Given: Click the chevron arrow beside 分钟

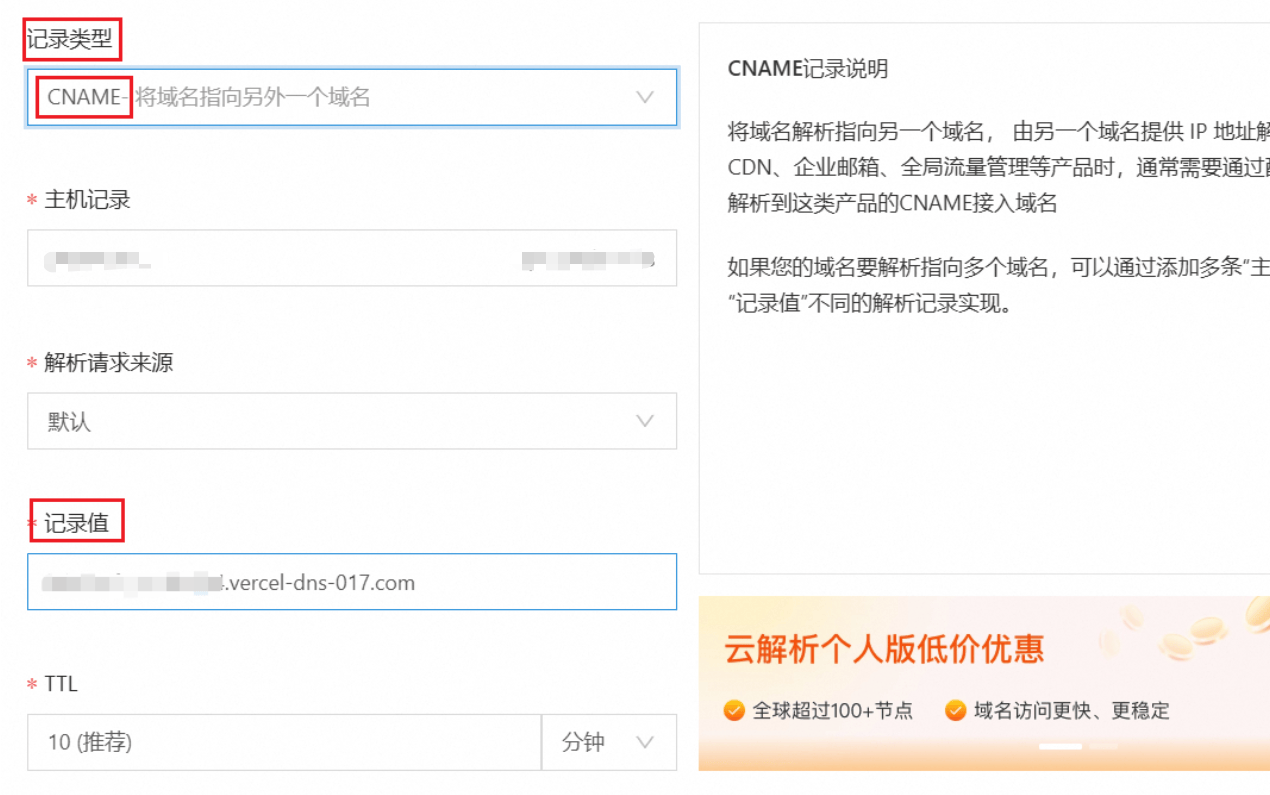Looking at the screenshot, I should (645, 742).
